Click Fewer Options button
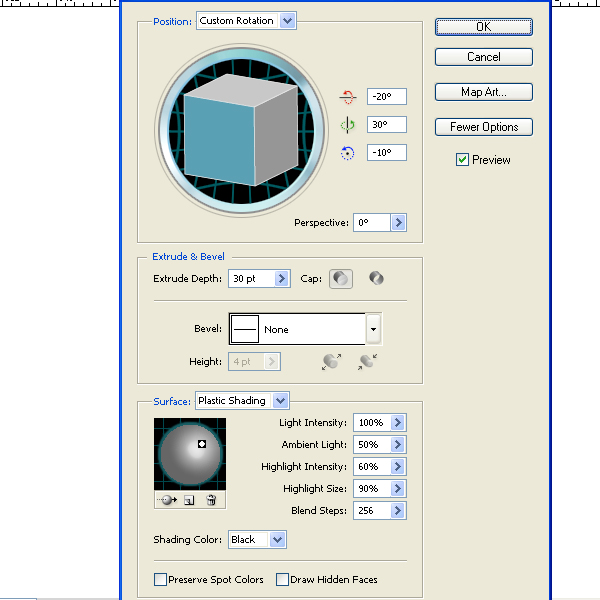The image size is (600, 600). [484, 127]
